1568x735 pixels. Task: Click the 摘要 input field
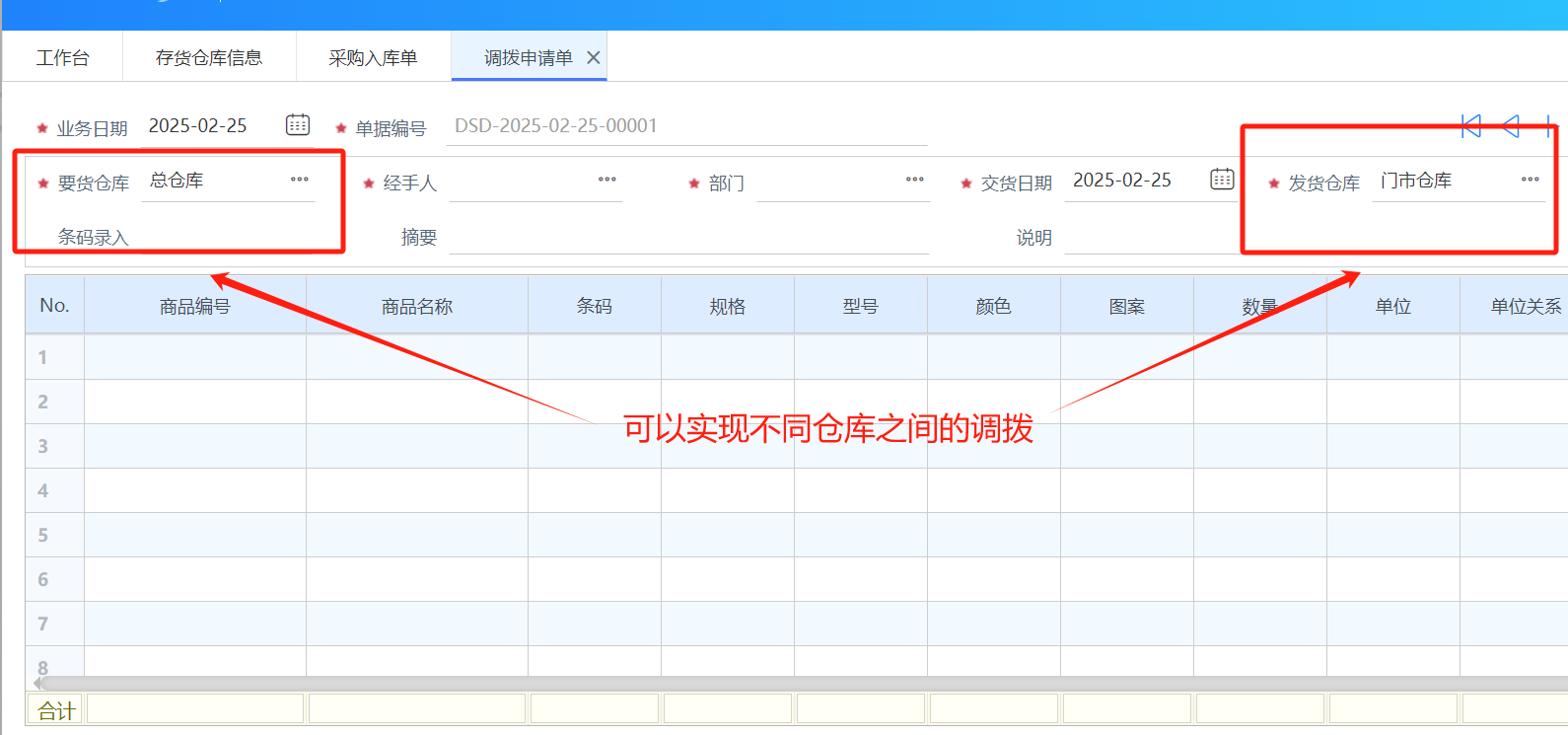(x=688, y=238)
